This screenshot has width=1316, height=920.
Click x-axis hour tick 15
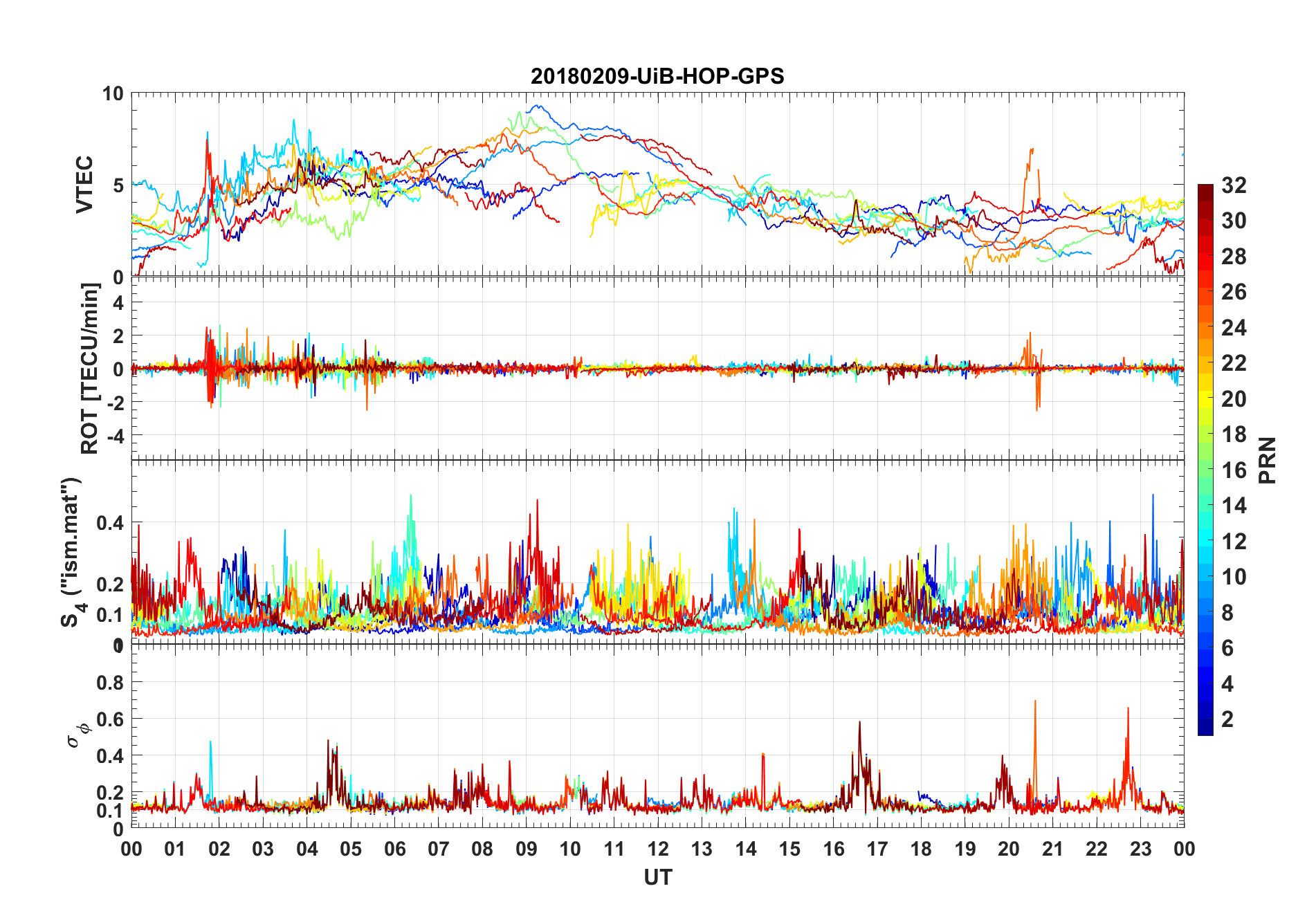click(x=789, y=849)
